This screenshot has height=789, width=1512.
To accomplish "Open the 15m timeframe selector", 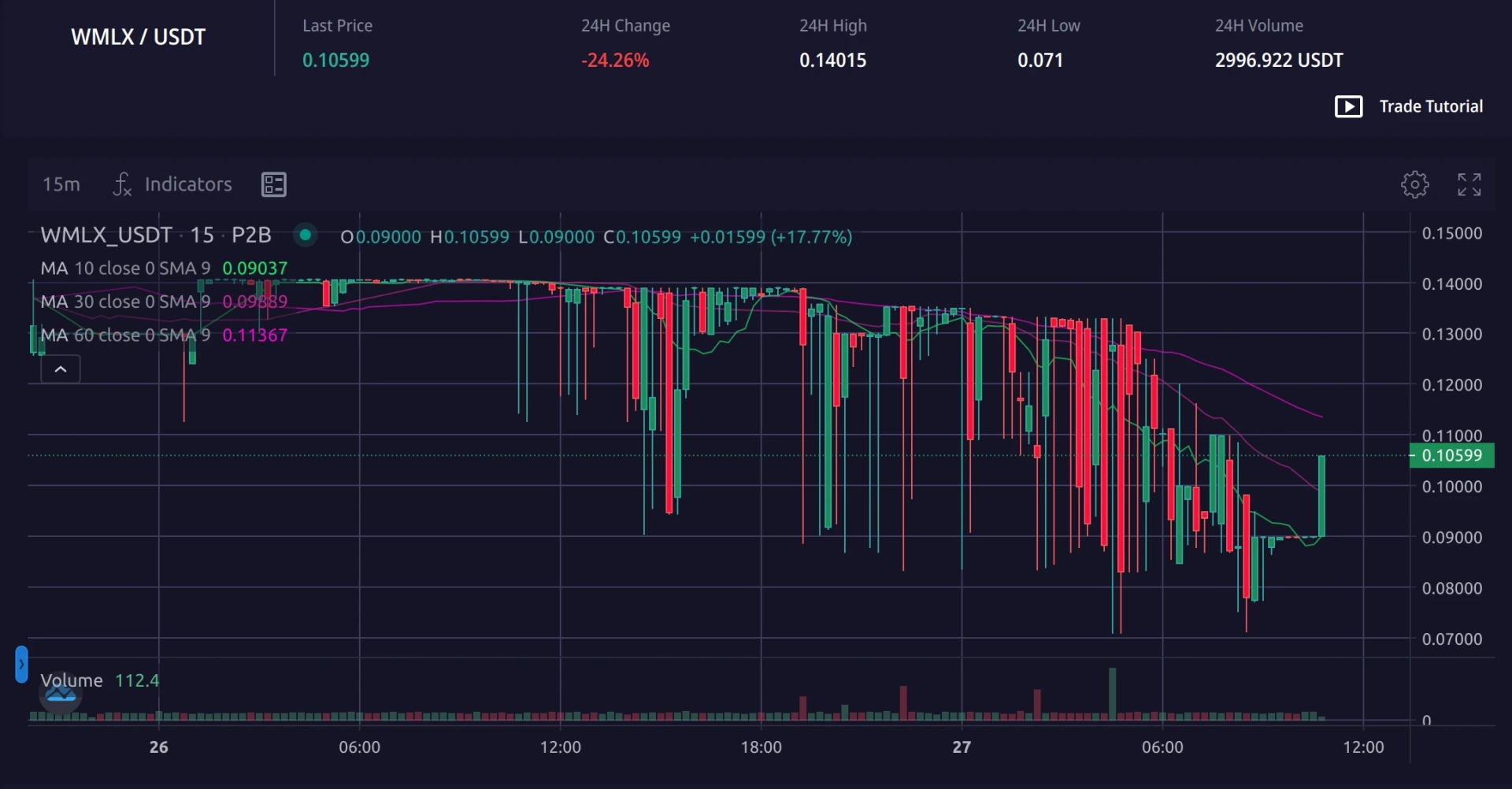I will pyautogui.click(x=61, y=184).
